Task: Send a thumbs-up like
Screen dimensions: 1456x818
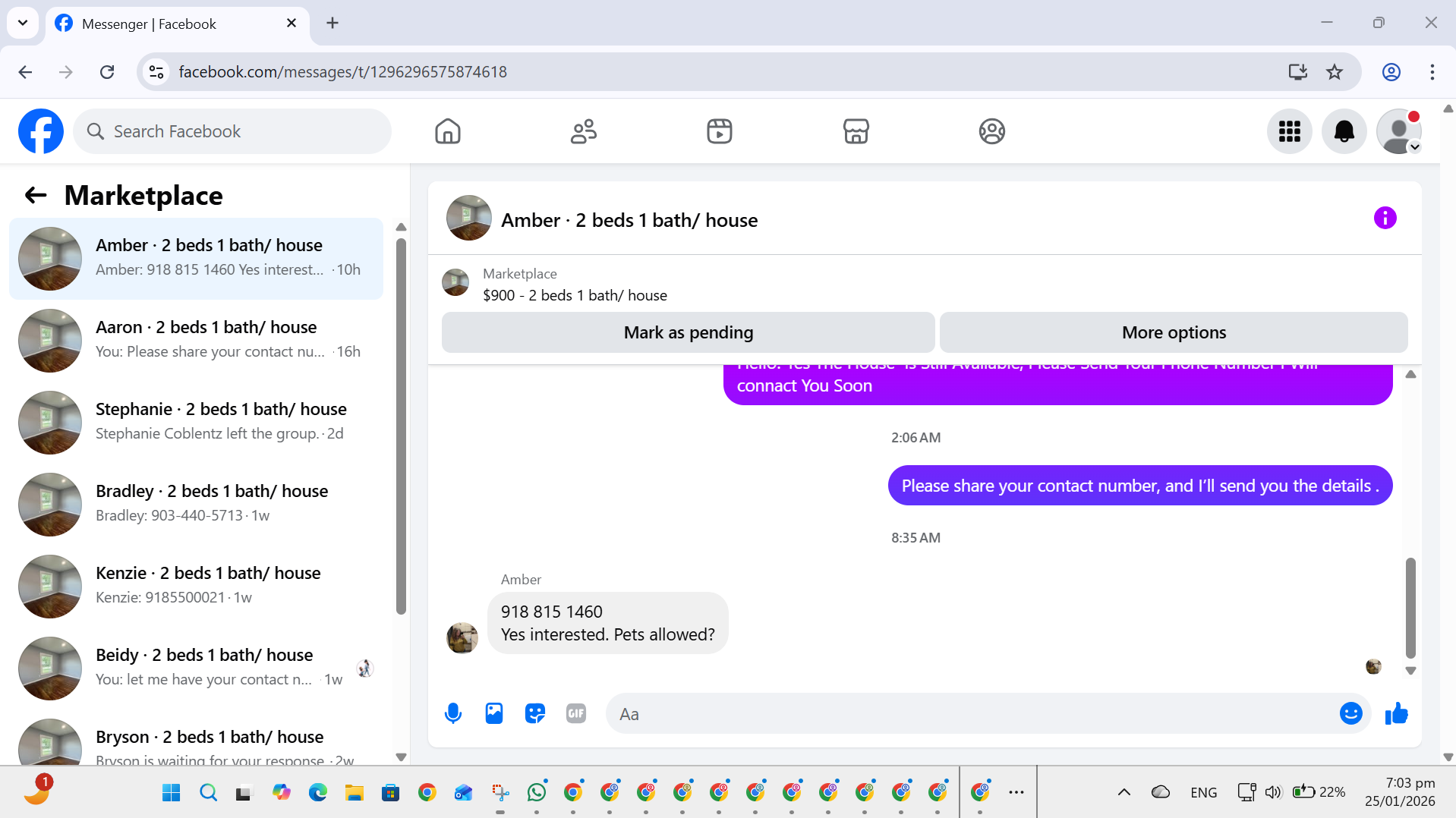Action: pyautogui.click(x=1397, y=713)
